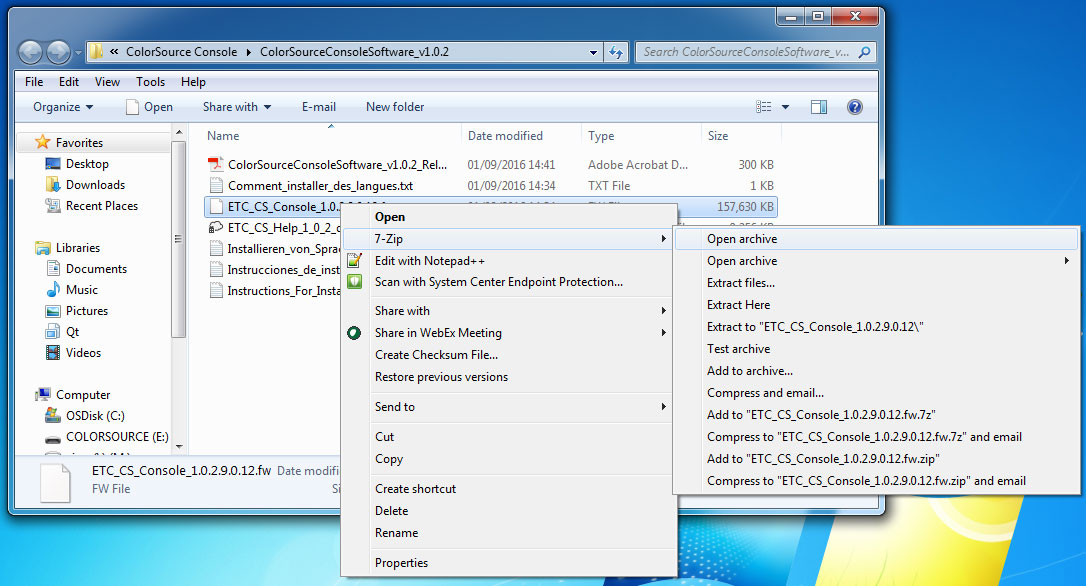Expand breadcrumb arrow after ColorSource Console
This screenshot has height=586, width=1086.
249,52
